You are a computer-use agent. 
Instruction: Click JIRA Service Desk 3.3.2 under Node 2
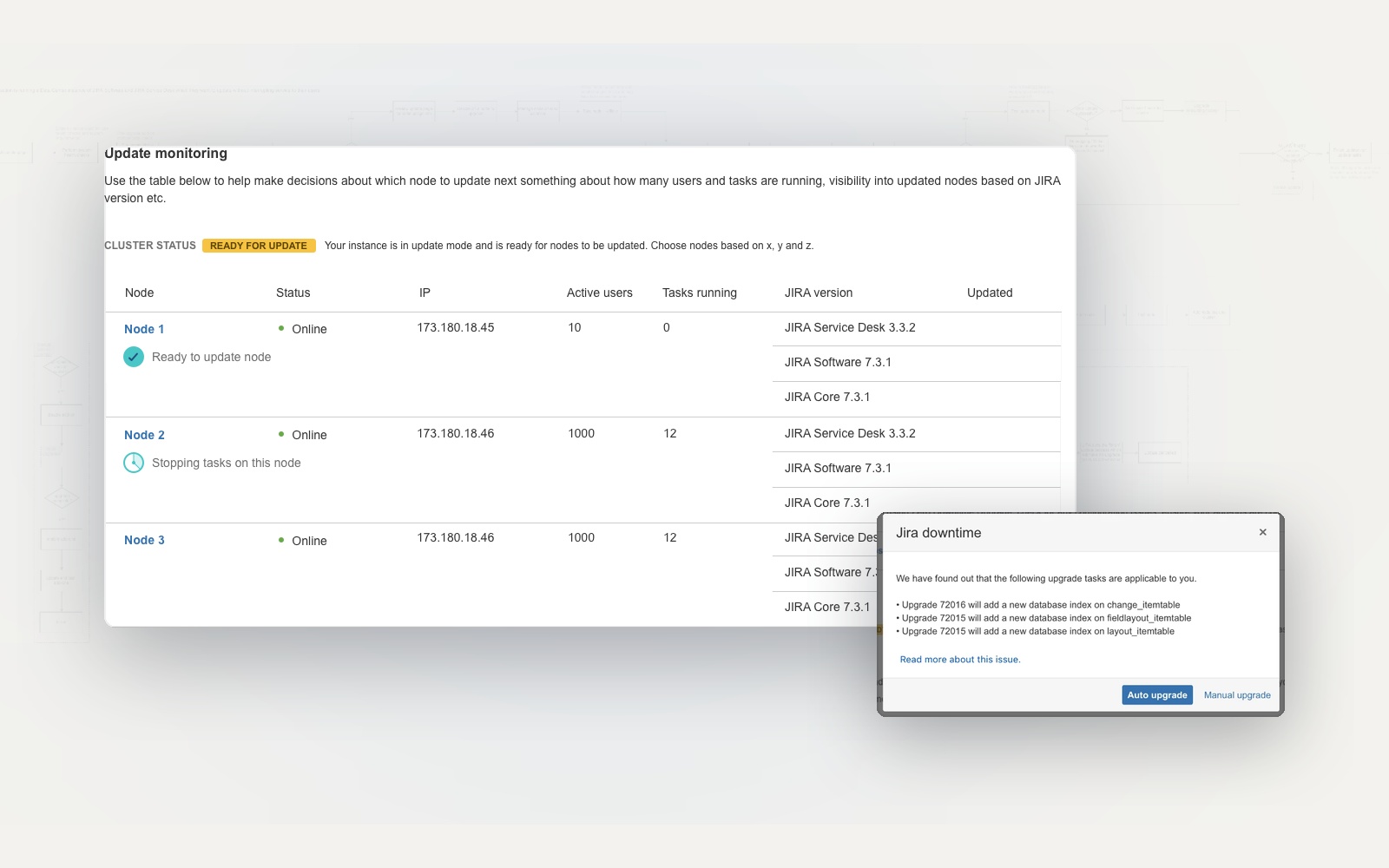point(850,433)
